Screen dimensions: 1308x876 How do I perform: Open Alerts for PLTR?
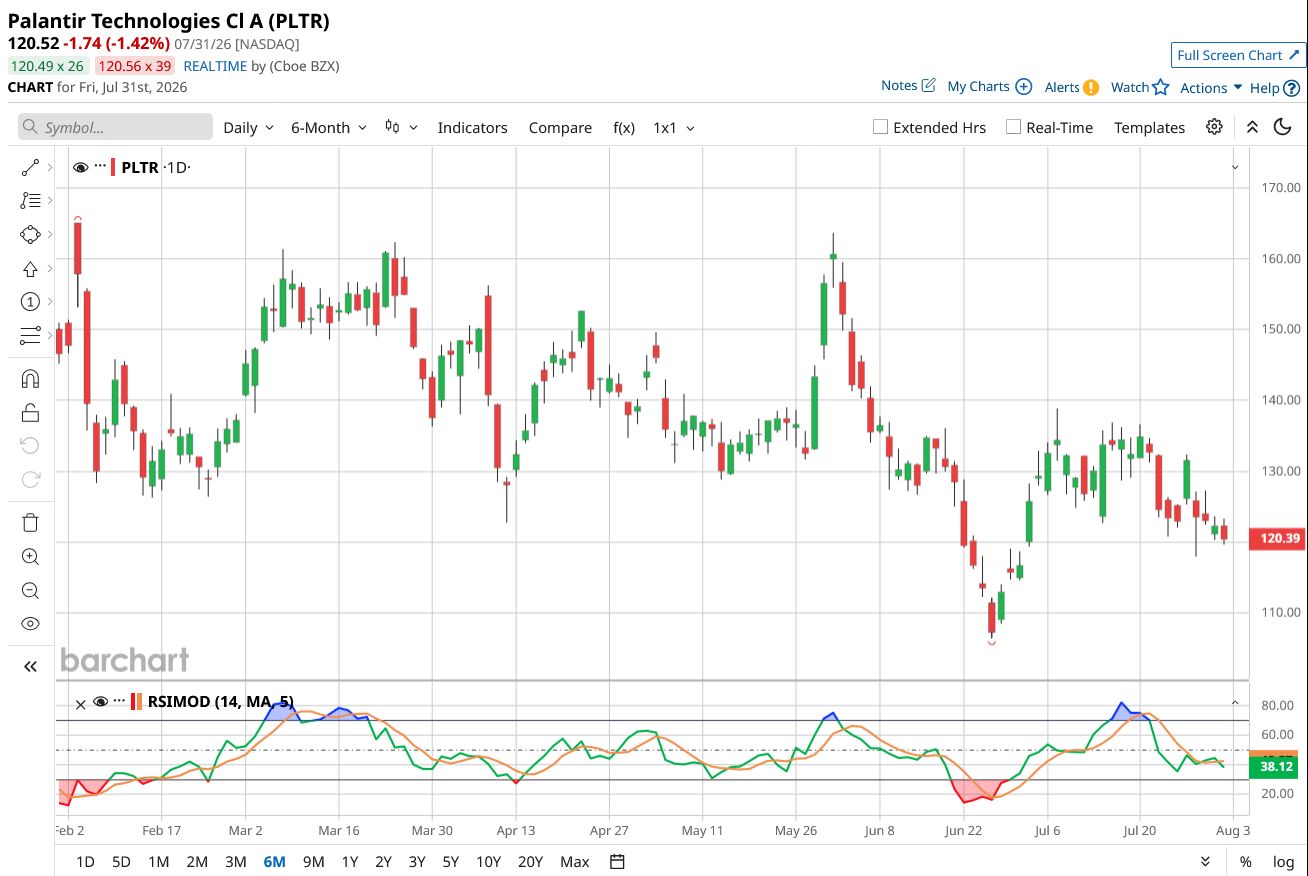coord(1072,87)
